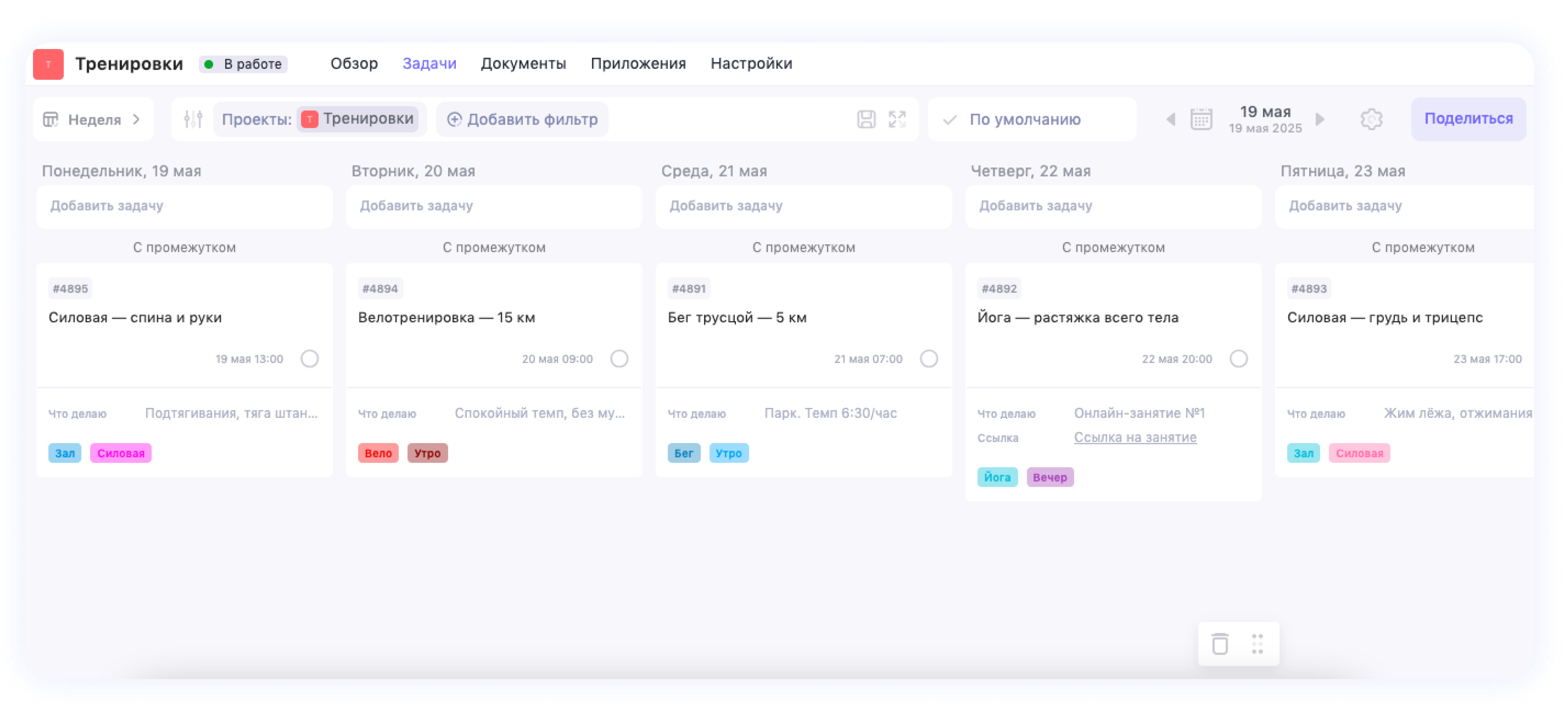The image size is (1568, 713).
Task: Click the trash delete icon
Action: click(x=1220, y=644)
